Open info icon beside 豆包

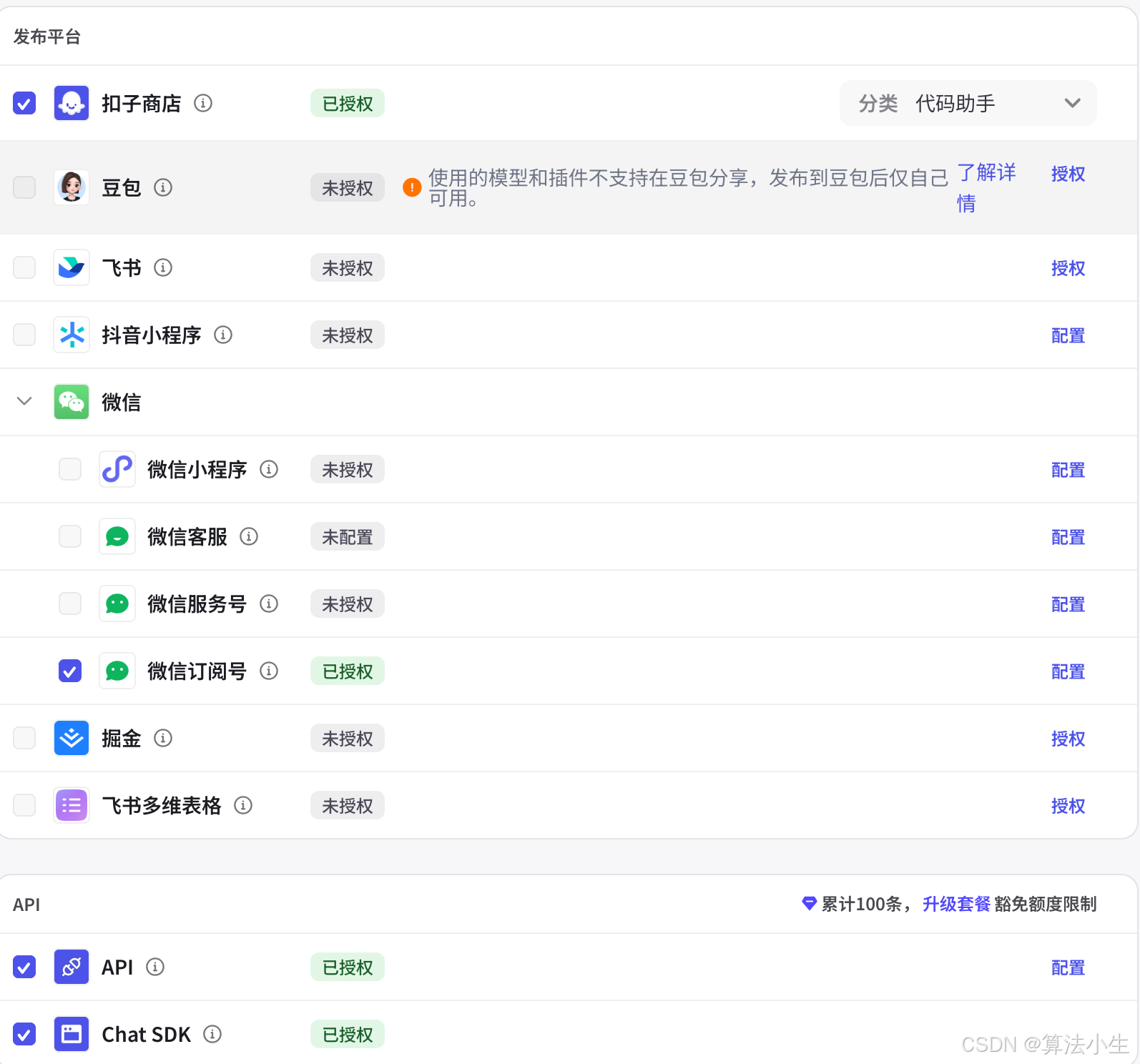coord(163,187)
